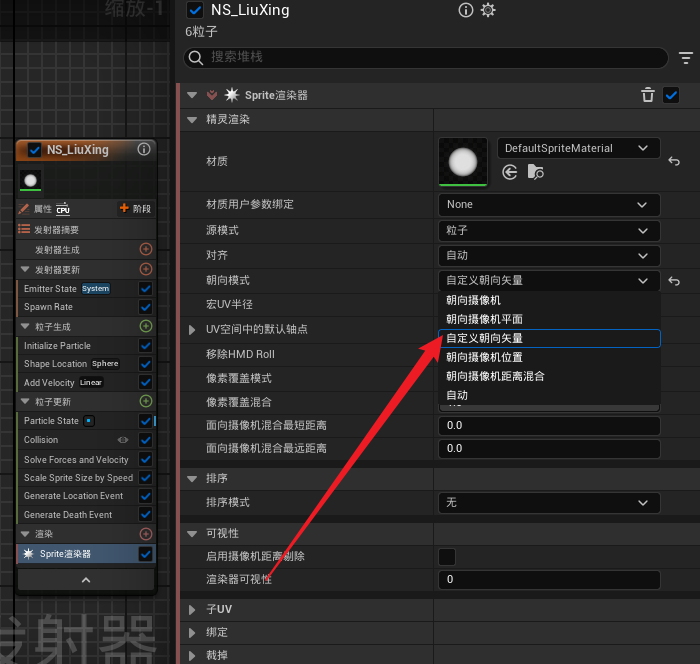Image resolution: width=700 pixels, height=664 pixels.
Task: Delete the Sprite渲染器 with trash icon
Action: tap(648, 95)
